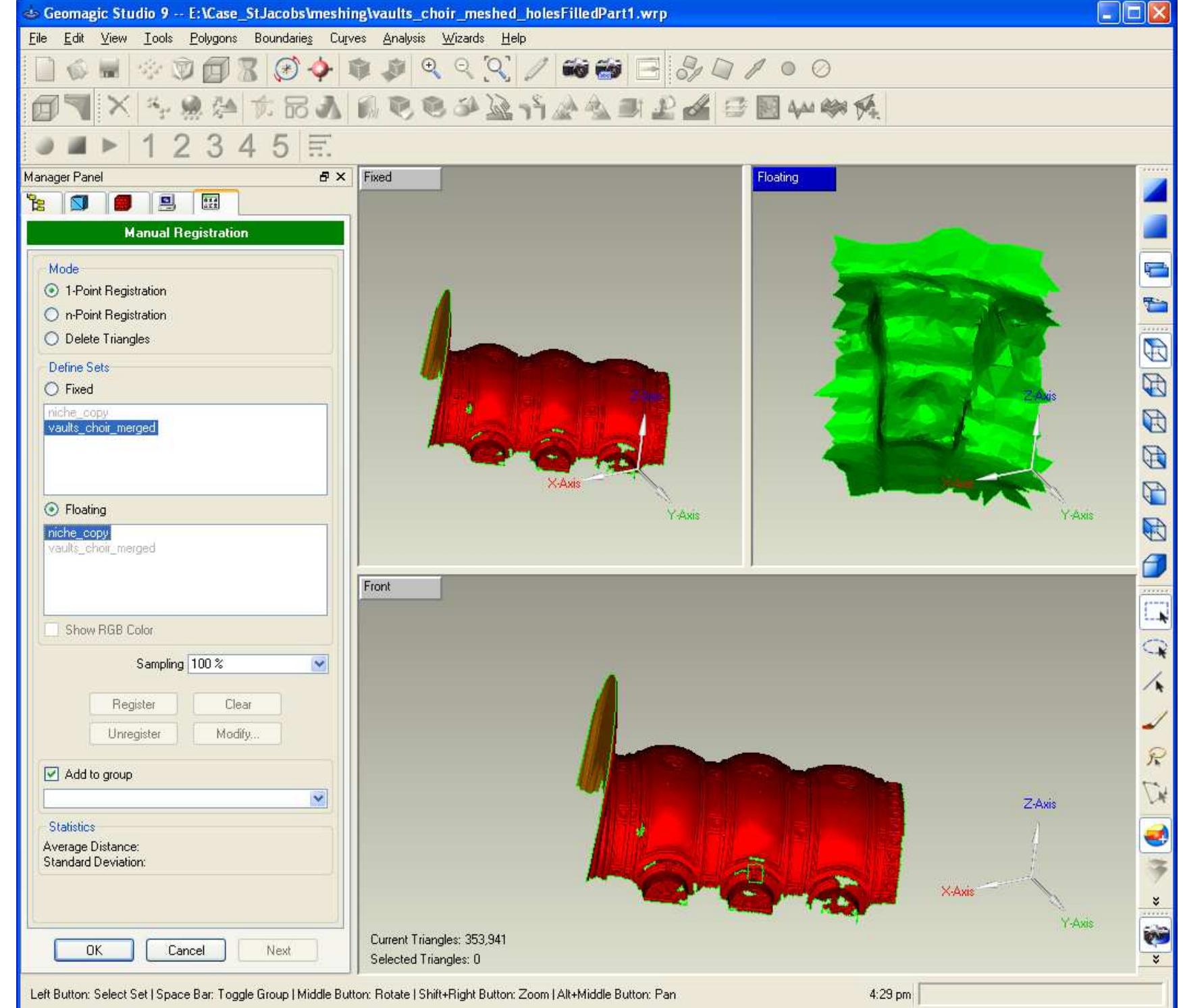Click the Save disk toolbar icon

[109, 69]
